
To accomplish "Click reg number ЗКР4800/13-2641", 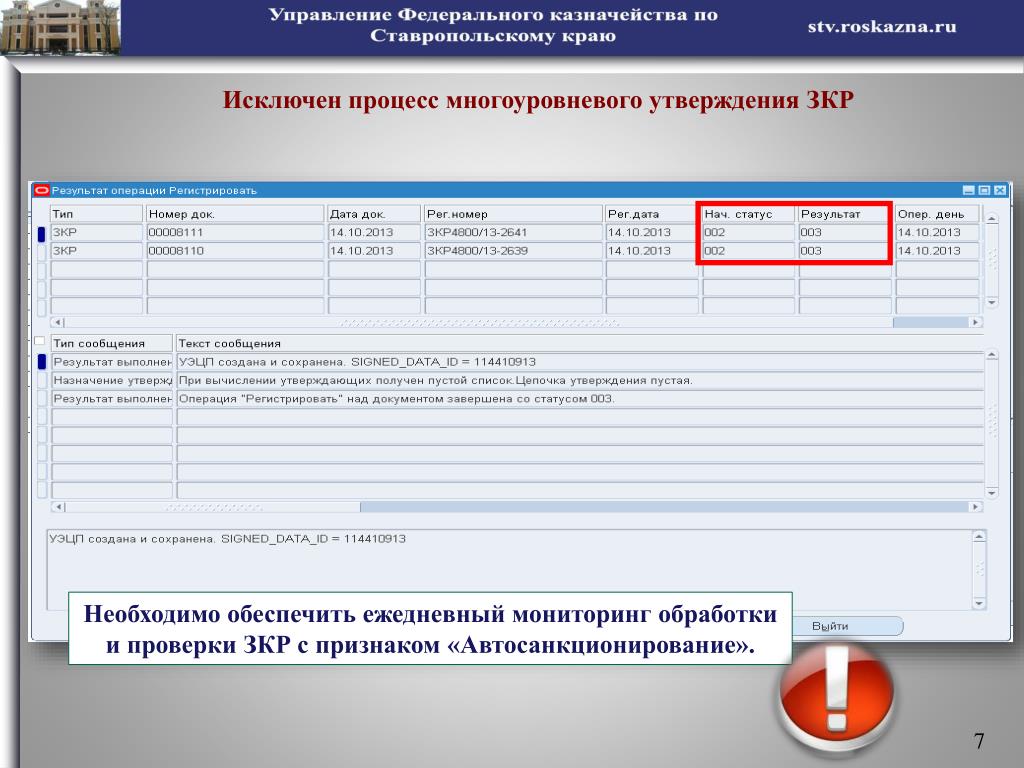I will 513,232.
